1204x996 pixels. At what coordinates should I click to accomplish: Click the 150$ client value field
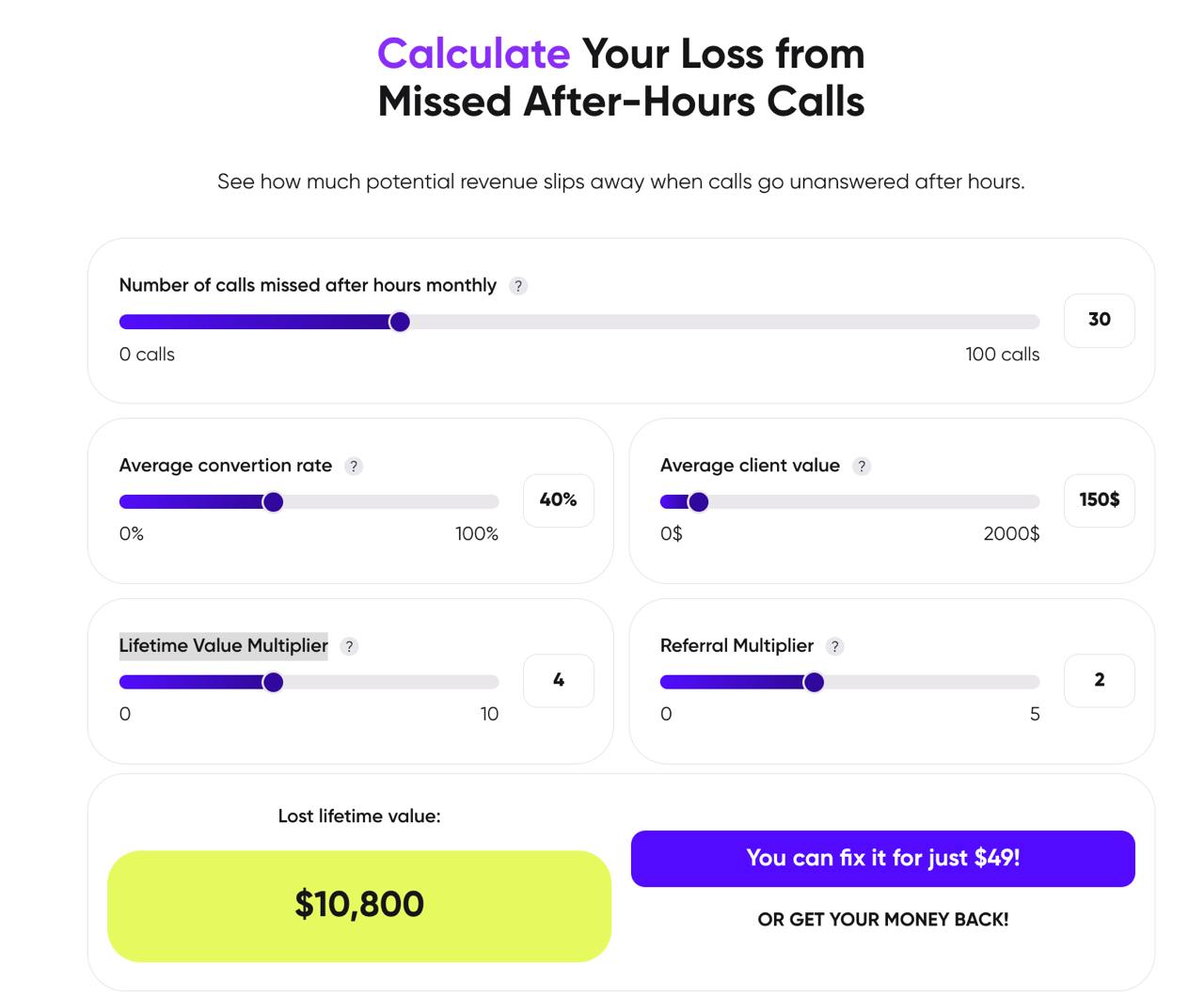click(x=1099, y=500)
